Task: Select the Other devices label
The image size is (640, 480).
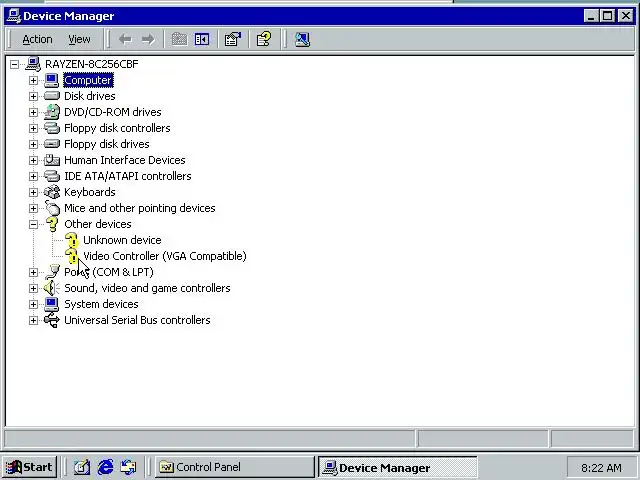Action: pyautogui.click(x=98, y=224)
